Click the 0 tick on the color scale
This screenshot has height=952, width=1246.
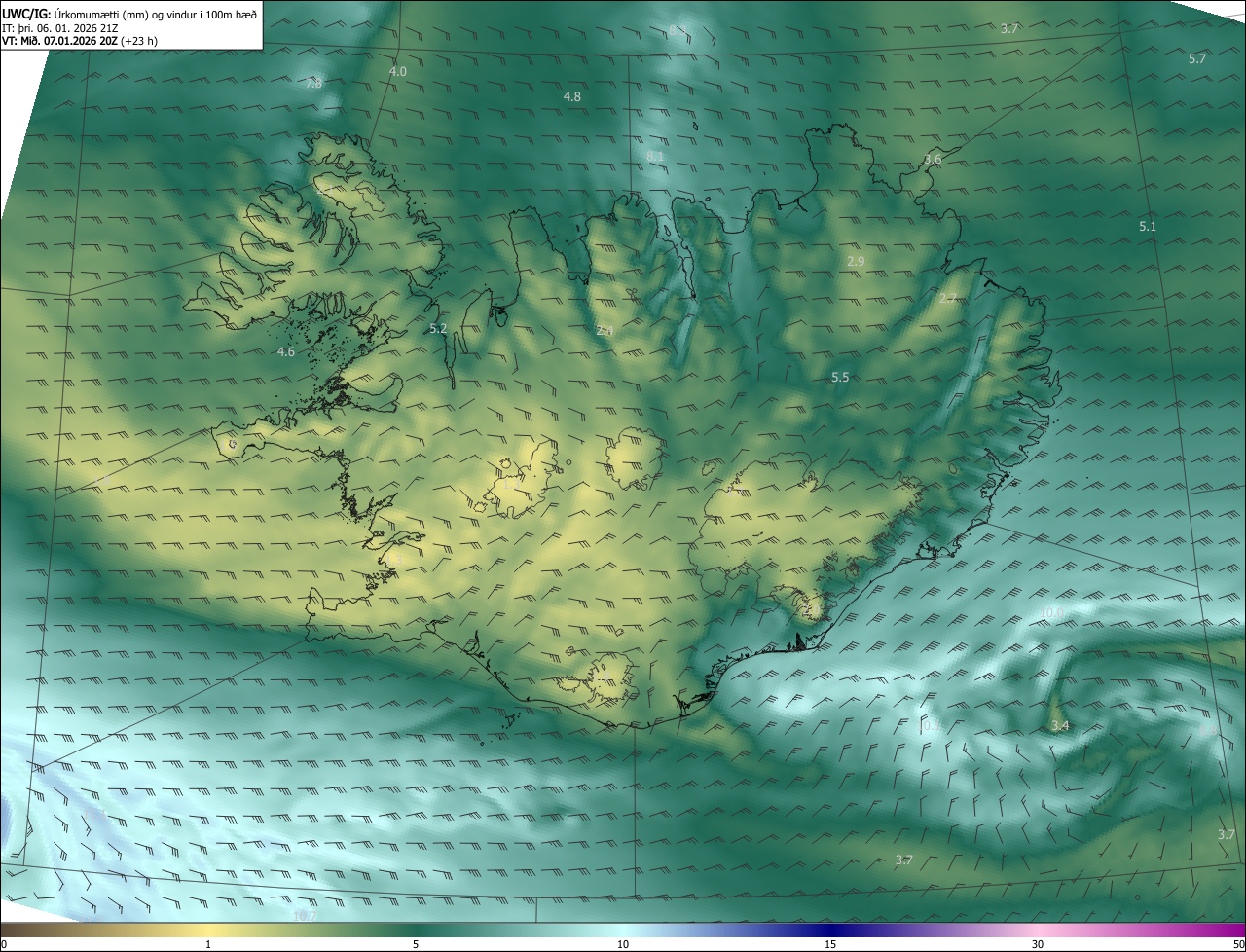(x=4, y=944)
